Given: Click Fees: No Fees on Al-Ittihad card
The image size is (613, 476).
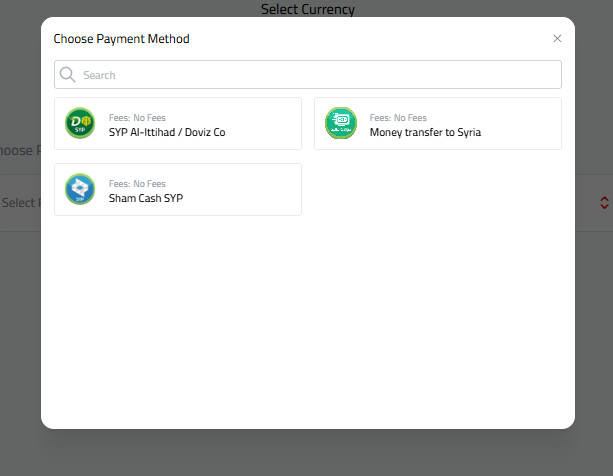Looking at the screenshot, I should 137,118.
